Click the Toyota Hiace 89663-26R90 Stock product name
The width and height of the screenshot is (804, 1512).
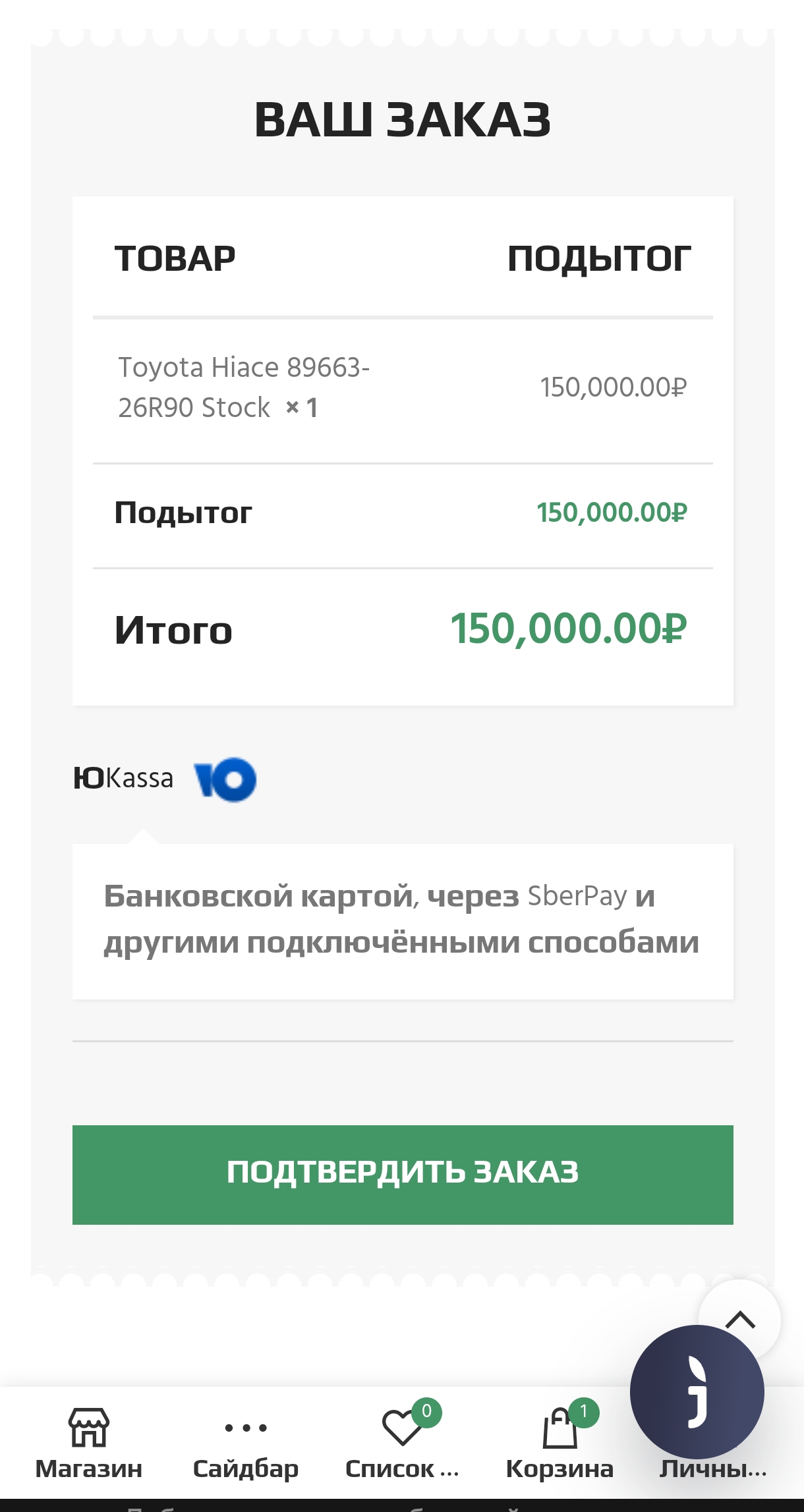[x=244, y=387]
